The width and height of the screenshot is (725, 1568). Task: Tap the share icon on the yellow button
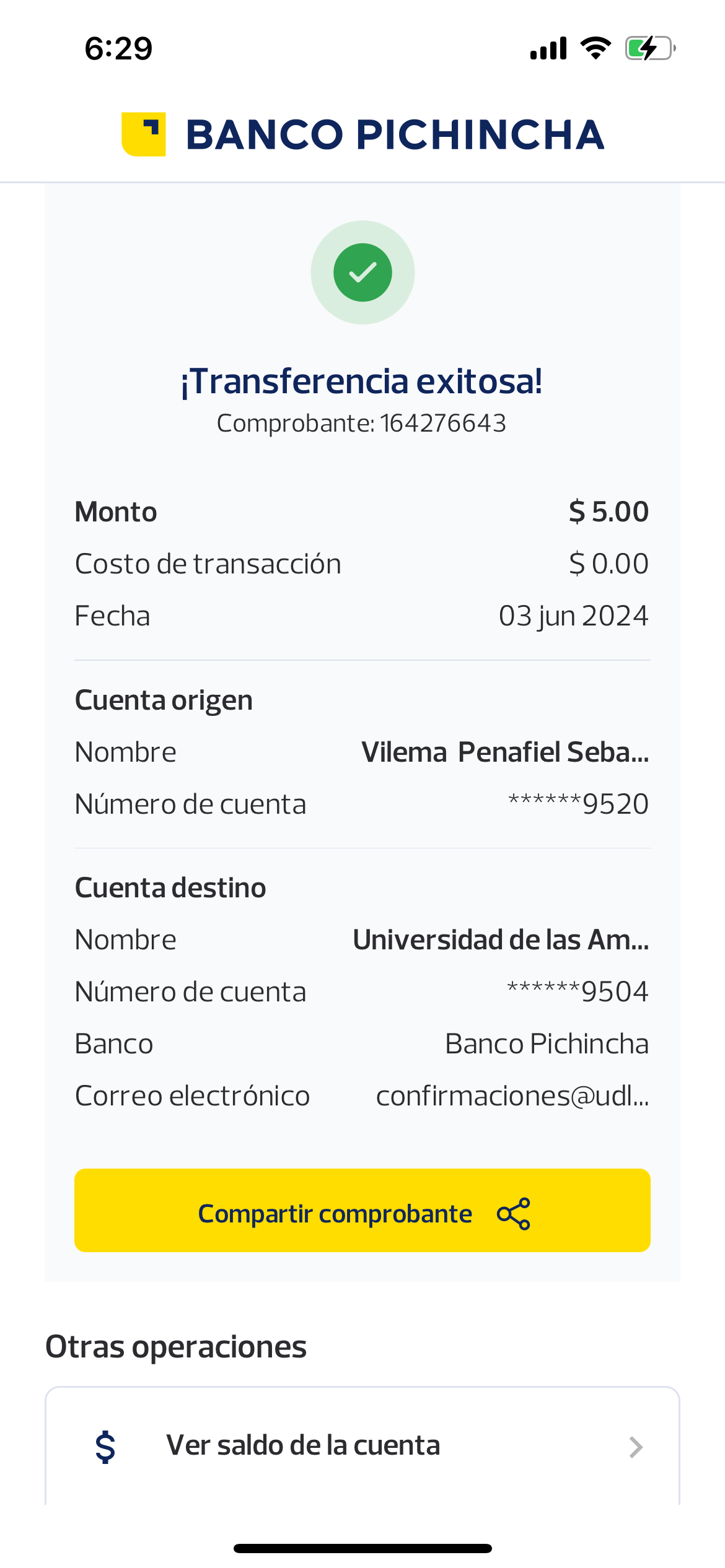pyautogui.click(x=514, y=1214)
